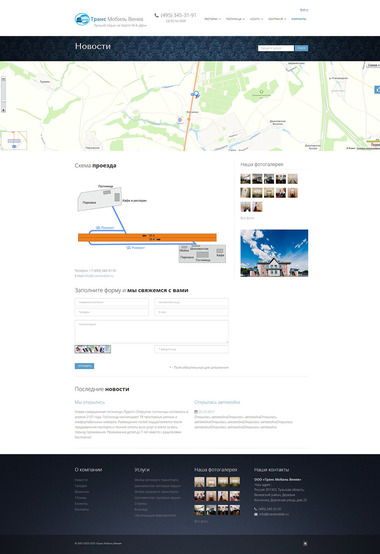Screen dimensions: 380x554
Task: Click the large hotel building photo in the sidebar
Action: [x=274, y=253]
